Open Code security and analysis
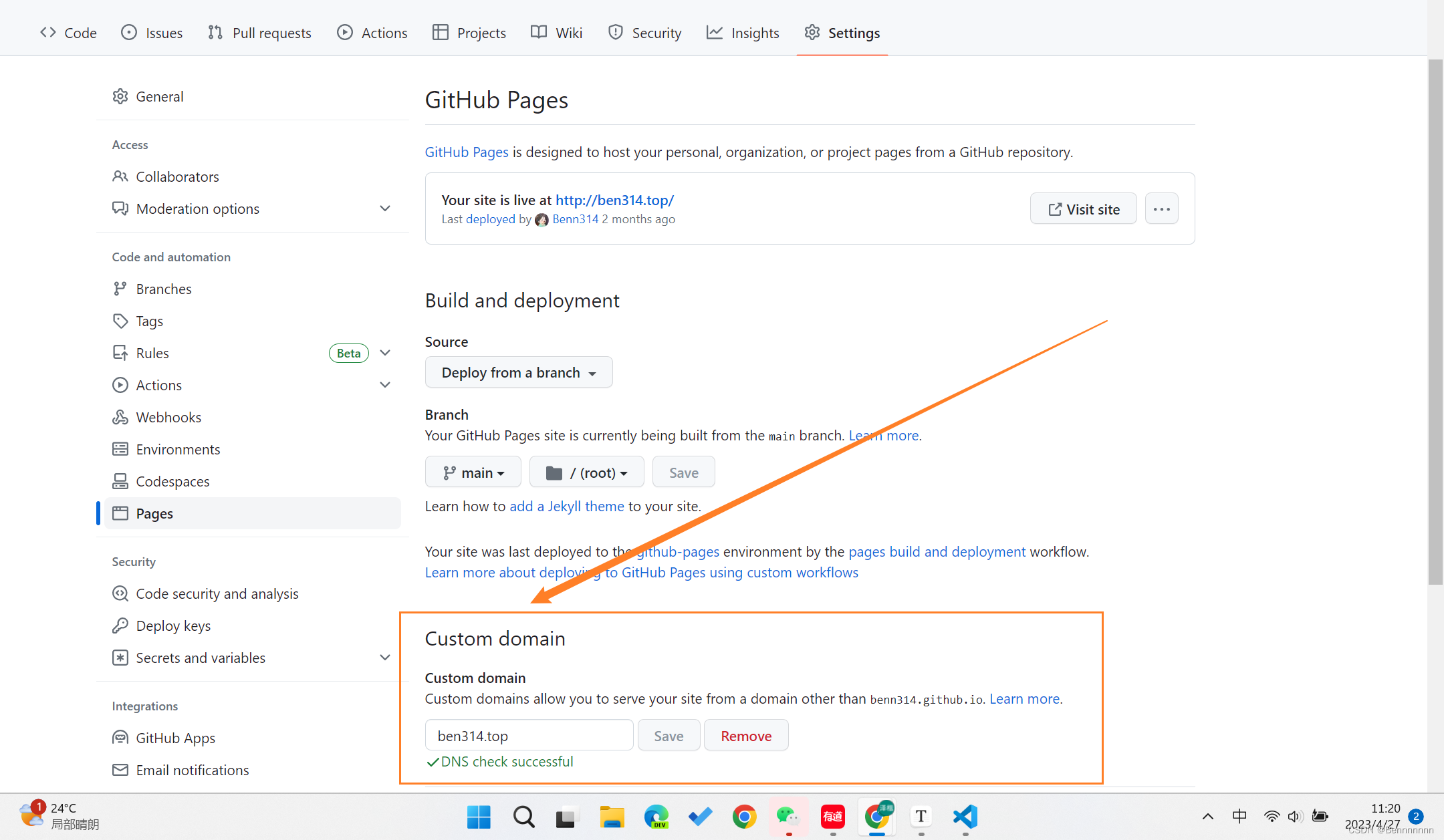Image resolution: width=1444 pixels, height=840 pixels. 253,593
